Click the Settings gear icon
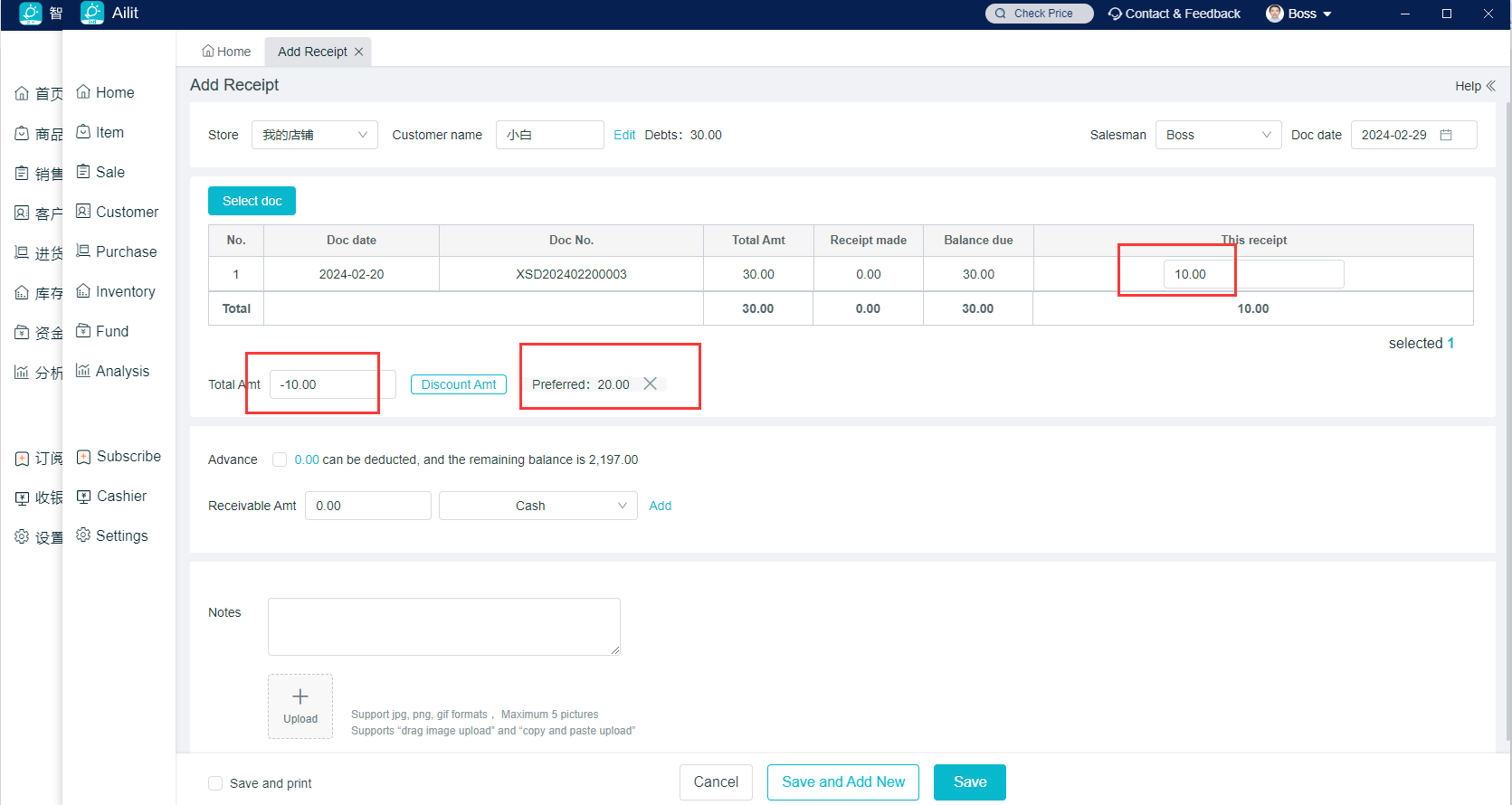Screen dimensions: 1512x805 tap(83, 535)
